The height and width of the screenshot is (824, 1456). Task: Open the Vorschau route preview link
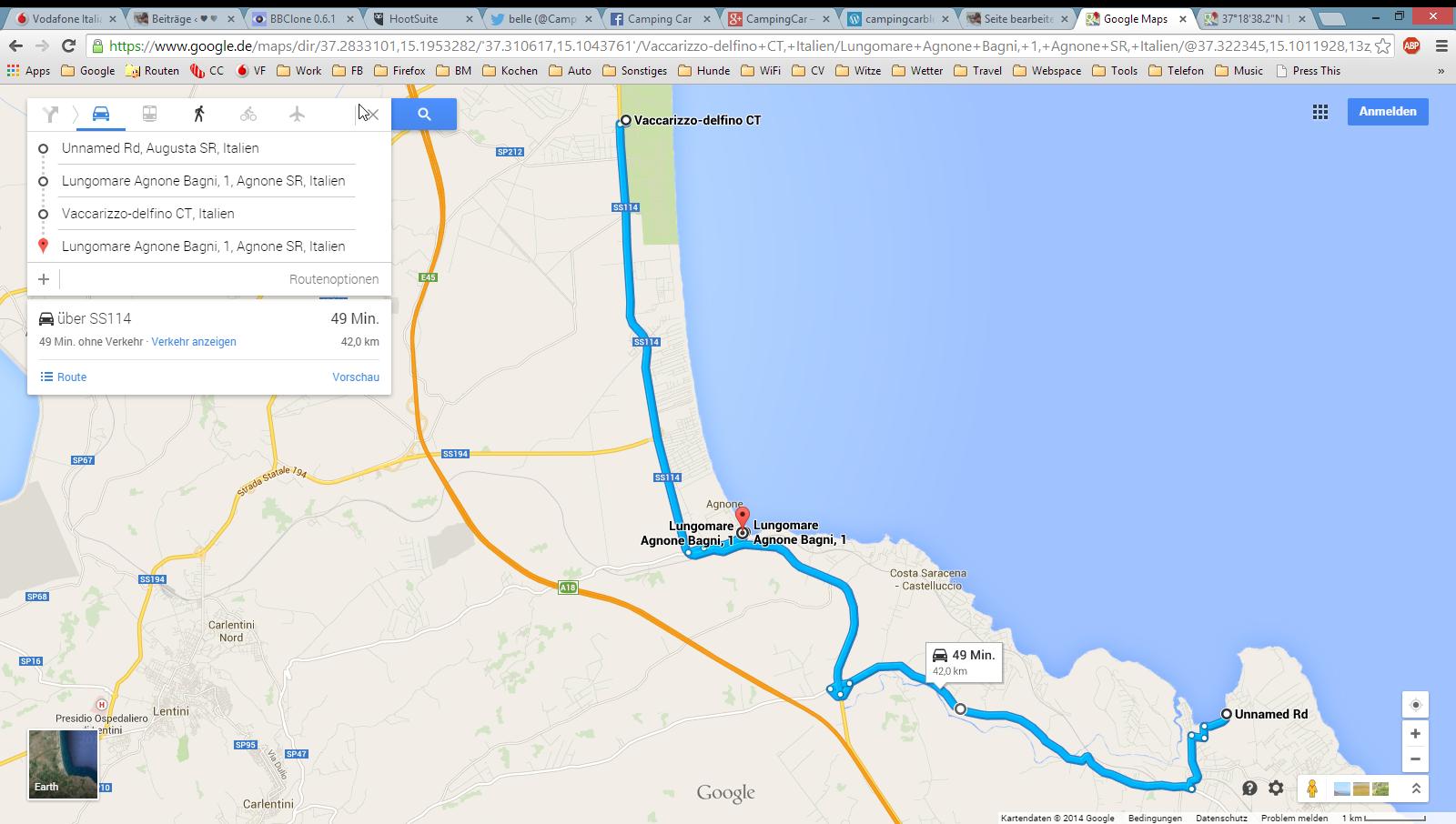click(356, 377)
